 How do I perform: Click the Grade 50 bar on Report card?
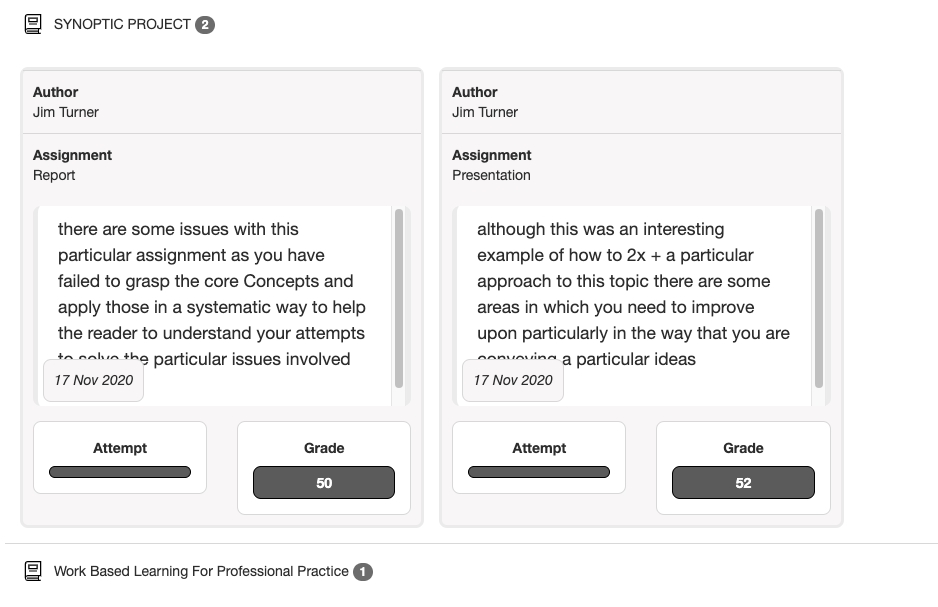point(324,483)
